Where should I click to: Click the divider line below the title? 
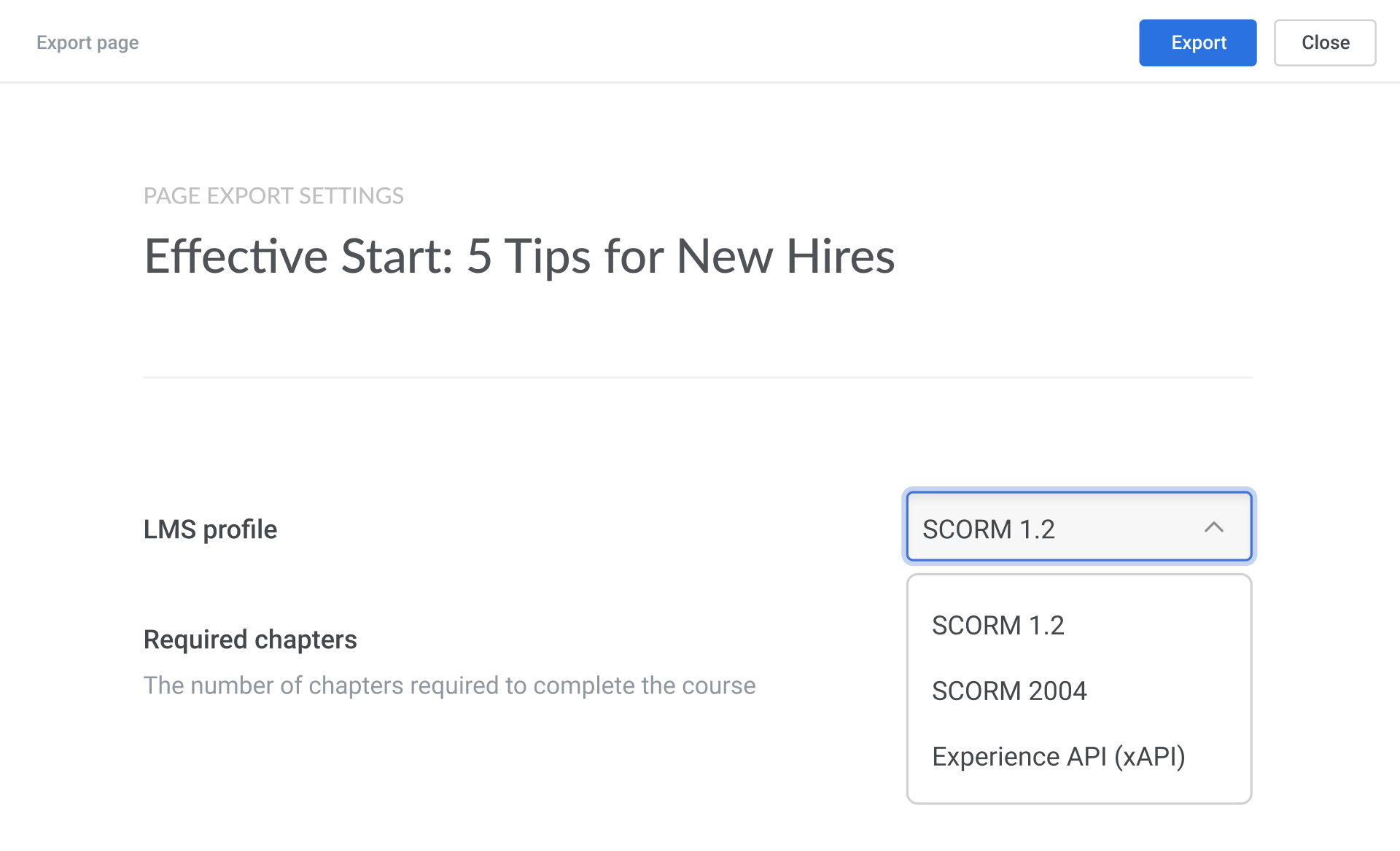point(697,377)
